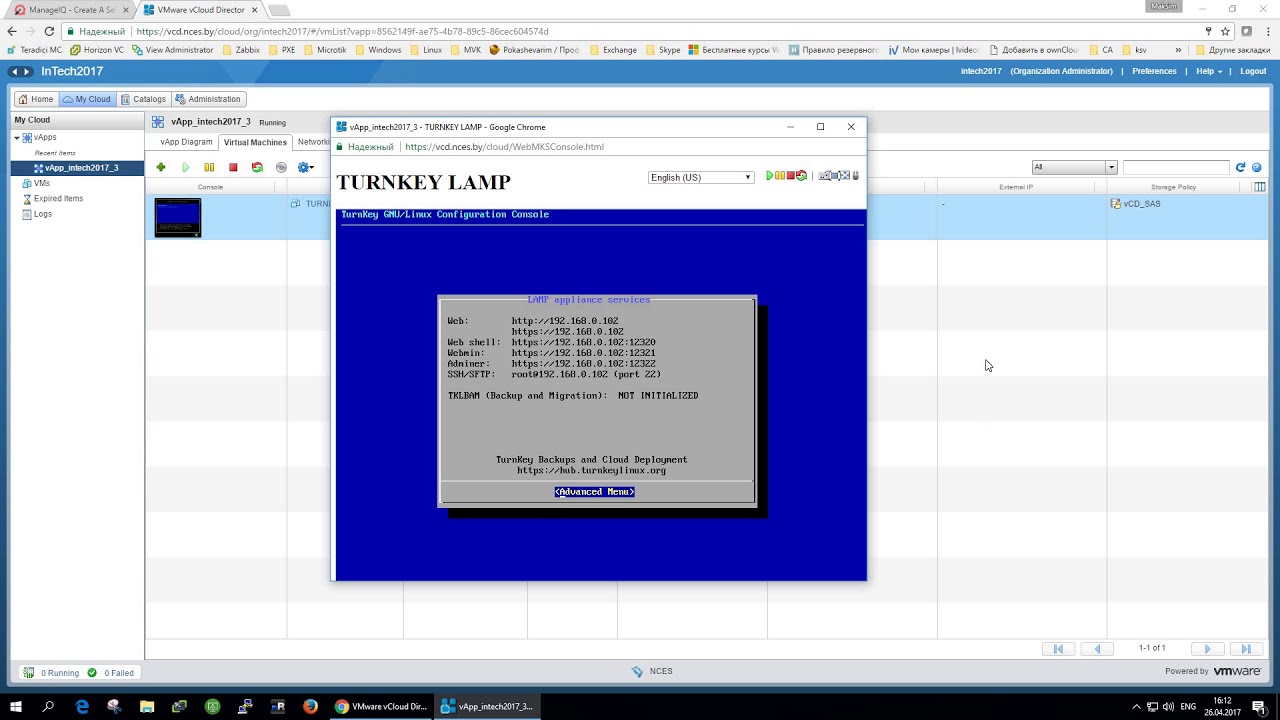Open the All filter dropdown
Screen dimensions: 1280x720
tap(1074, 167)
